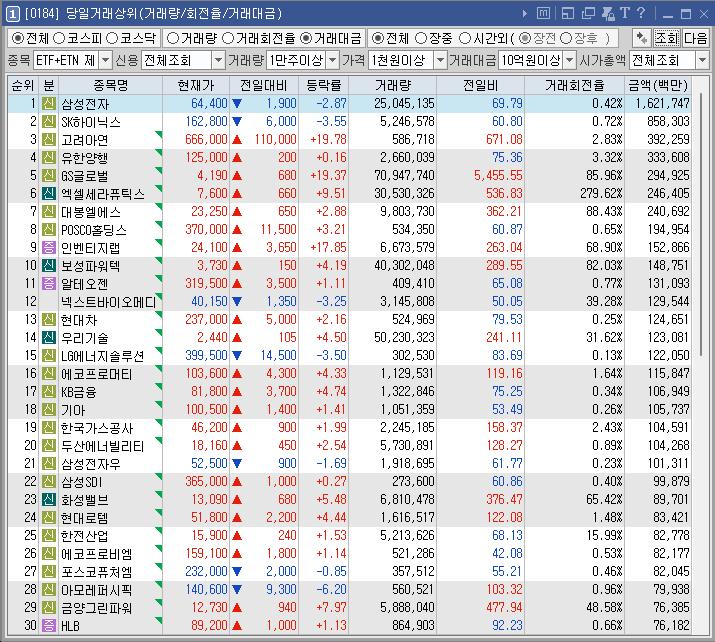Click the 조회 search button
The width and height of the screenshot is (715, 642).
coord(666,38)
